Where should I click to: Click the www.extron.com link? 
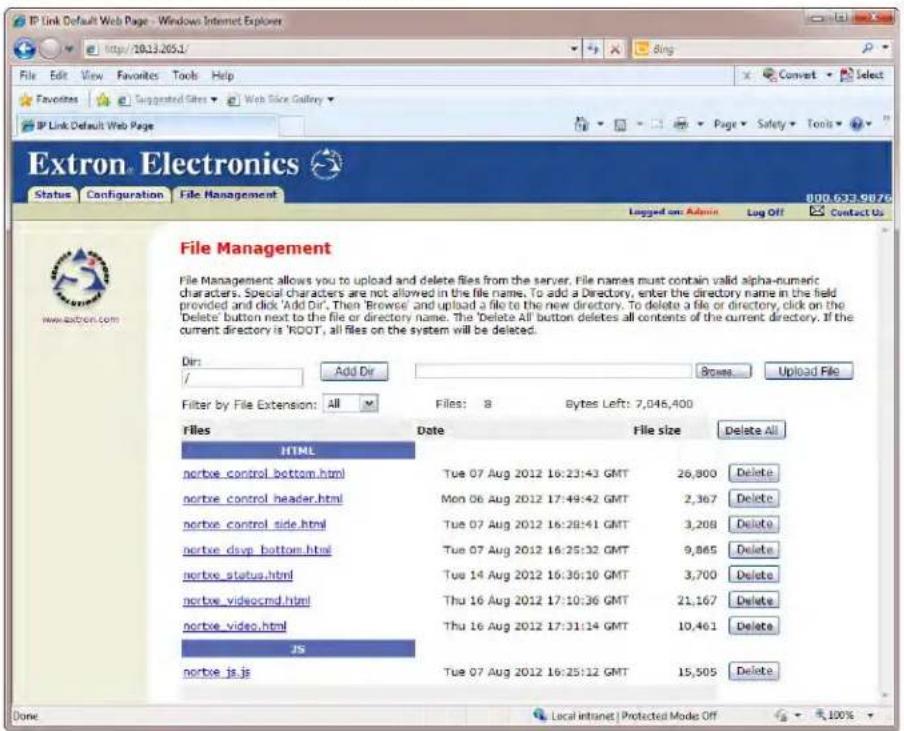click(x=81, y=319)
